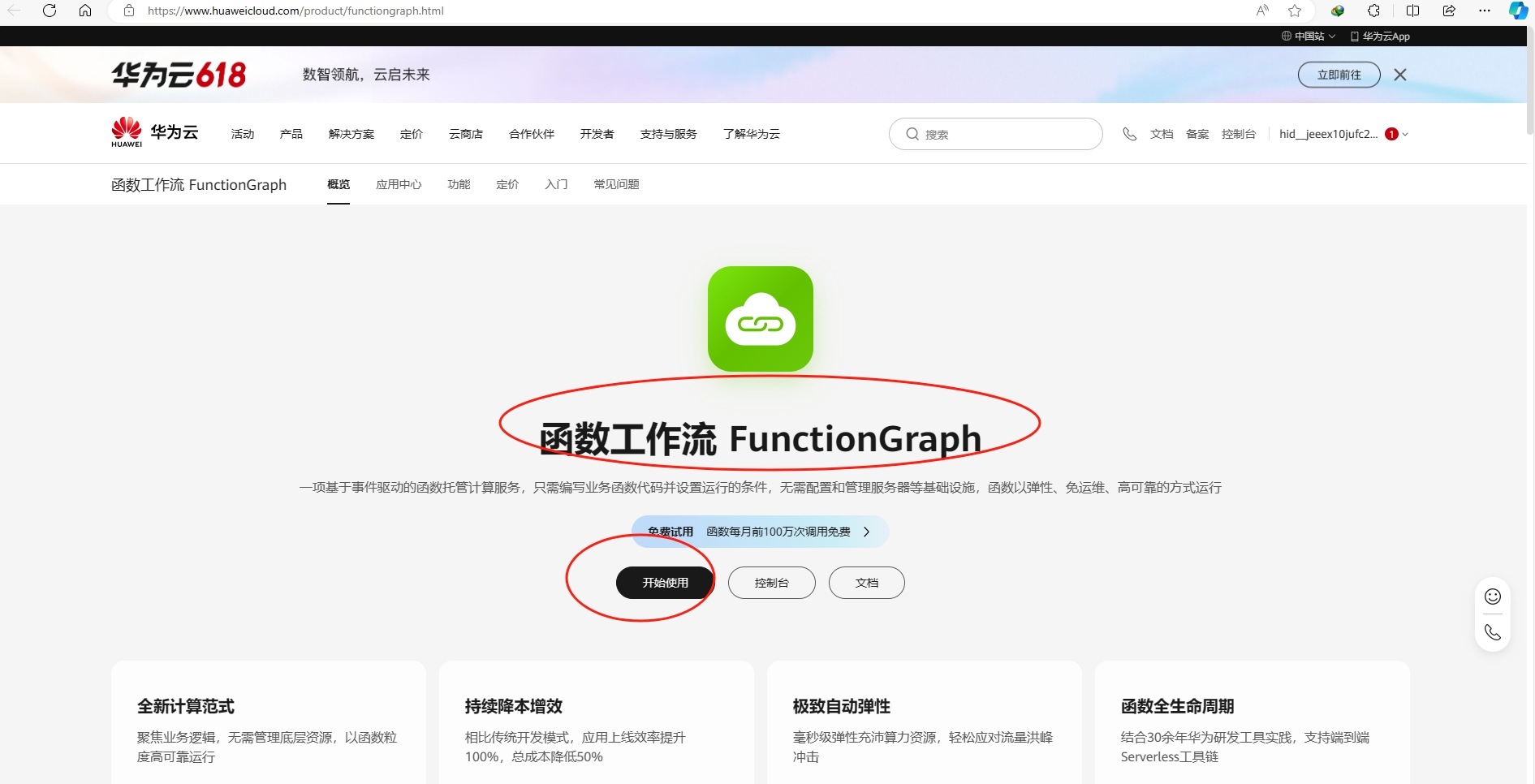
Task: Open the 免费试用 promotion arrow pill
Action: point(761,532)
